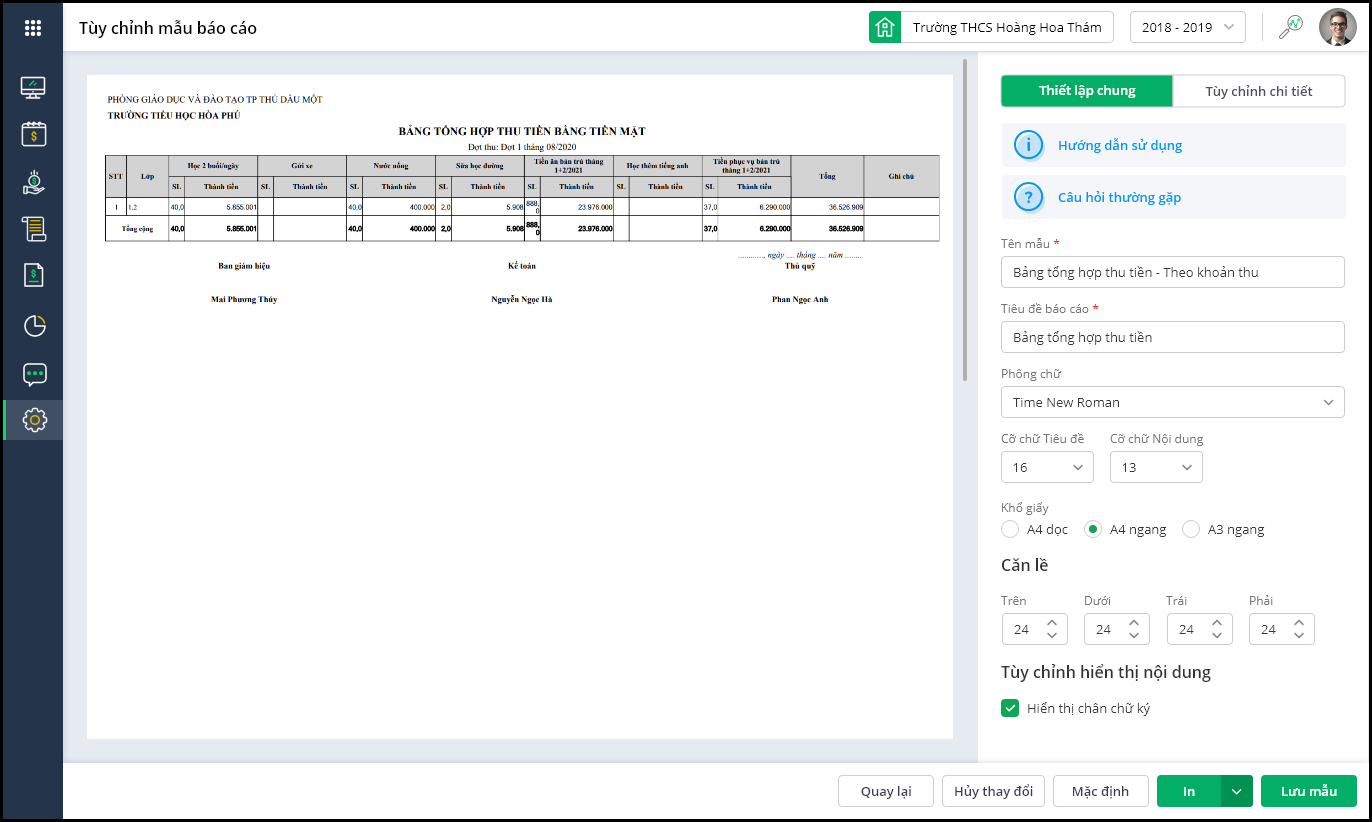Expand the Cỡ chữ Tiêu đề dropdown
Viewport: 1372px width, 822px height.
[x=1046, y=467]
